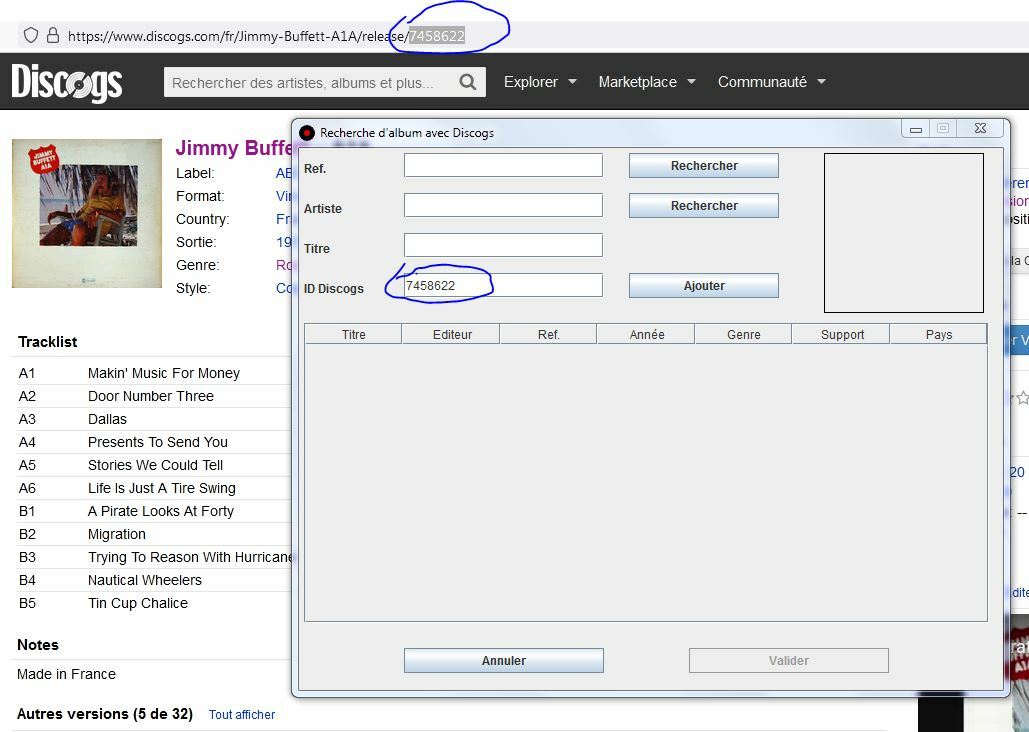Click the Genre column header
The height and width of the screenshot is (732, 1029).
[x=744, y=334]
